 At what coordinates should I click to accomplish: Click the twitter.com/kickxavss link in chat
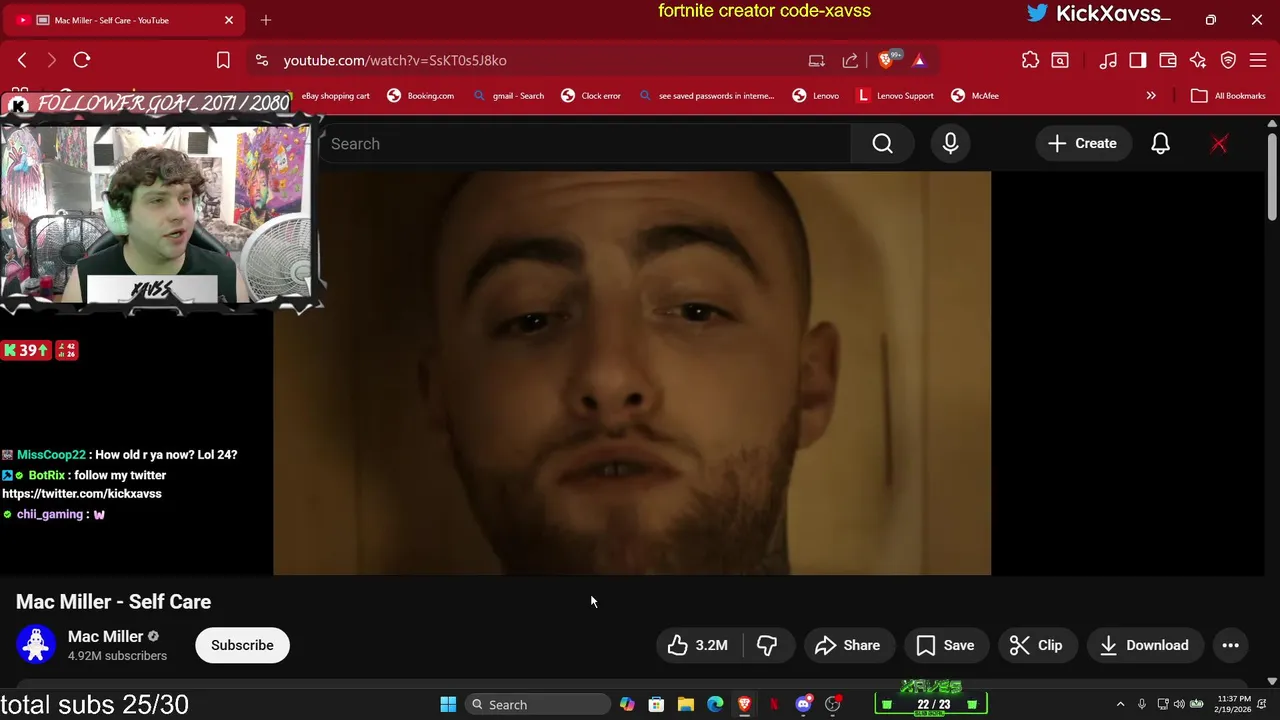82,494
